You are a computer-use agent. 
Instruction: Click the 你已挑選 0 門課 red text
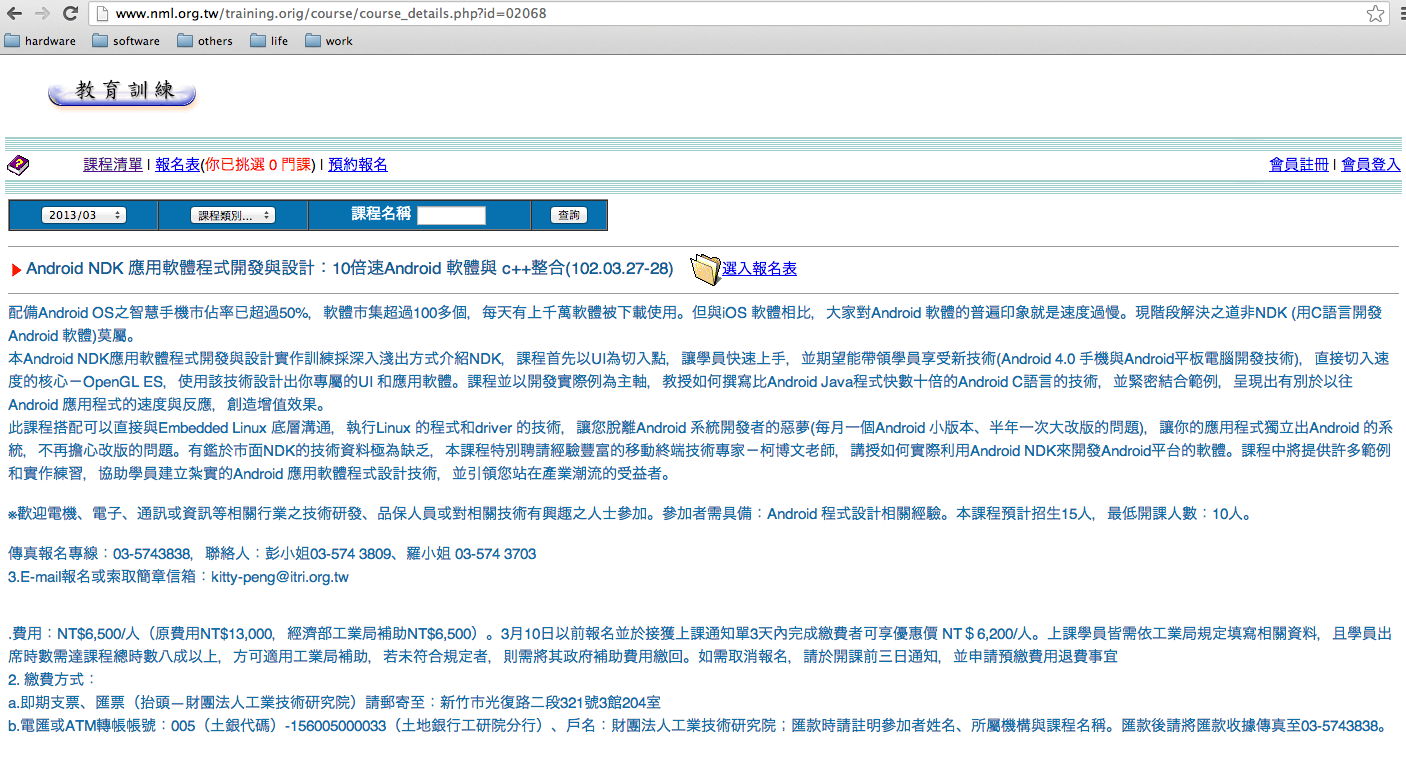click(260, 165)
